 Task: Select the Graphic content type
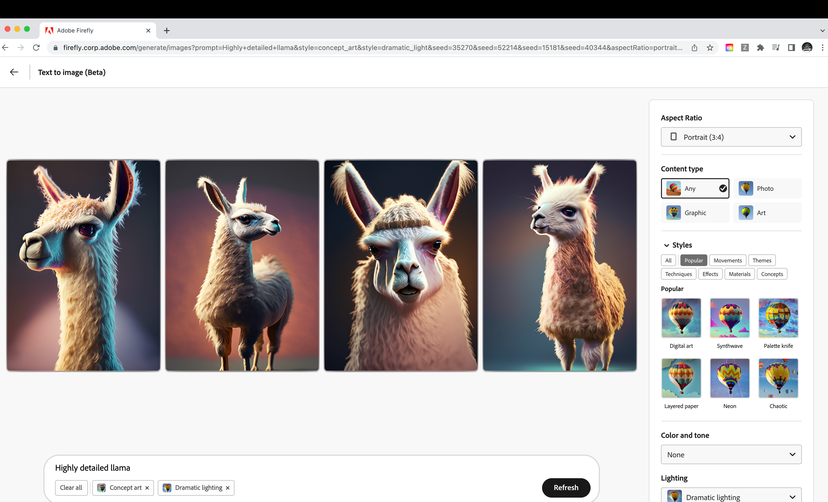(x=695, y=213)
